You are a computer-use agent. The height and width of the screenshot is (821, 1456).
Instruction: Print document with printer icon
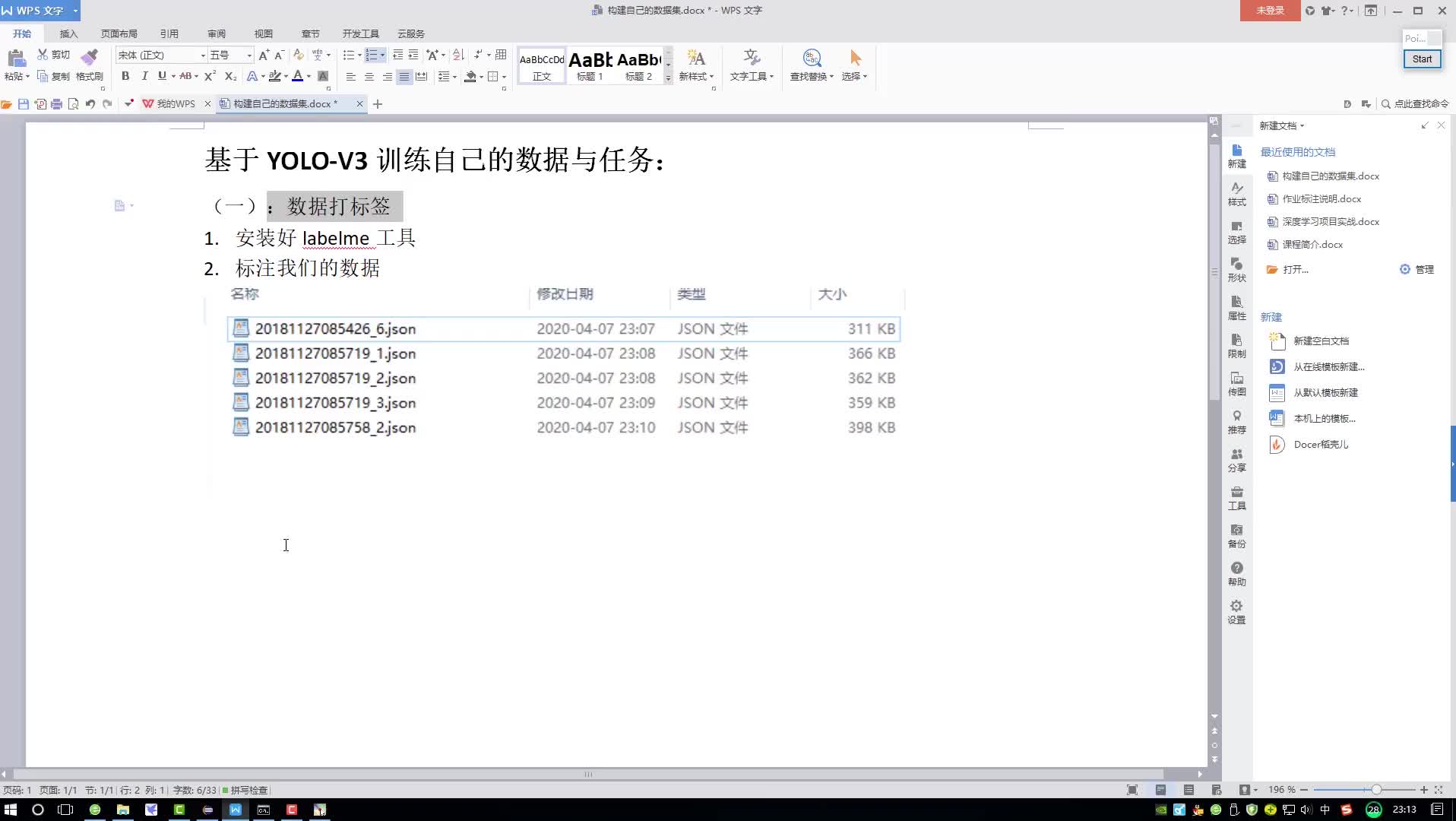pos(57,104)
